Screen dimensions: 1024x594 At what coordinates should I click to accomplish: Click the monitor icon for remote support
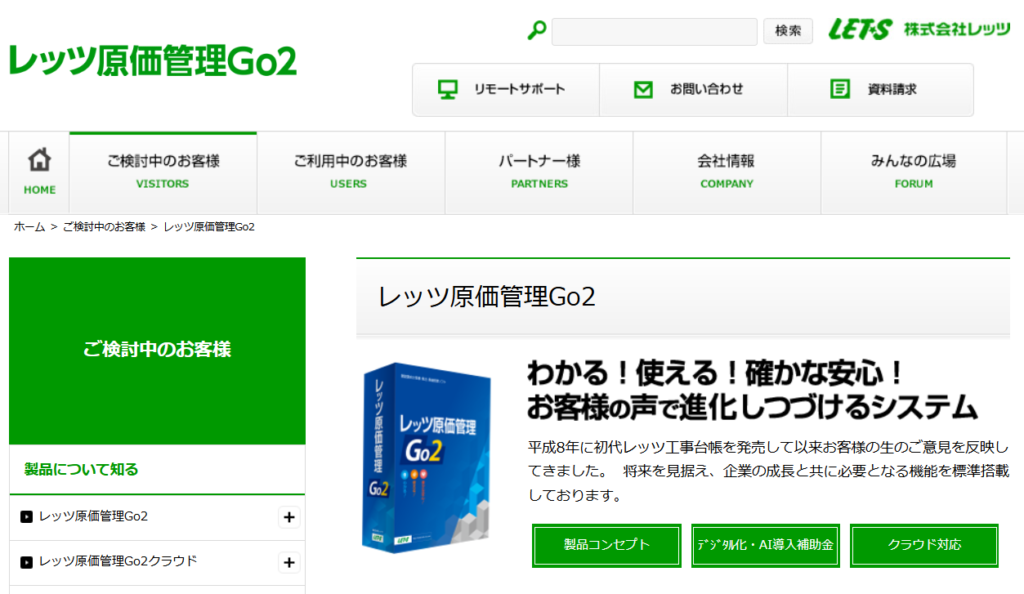[x=447, y=89]
